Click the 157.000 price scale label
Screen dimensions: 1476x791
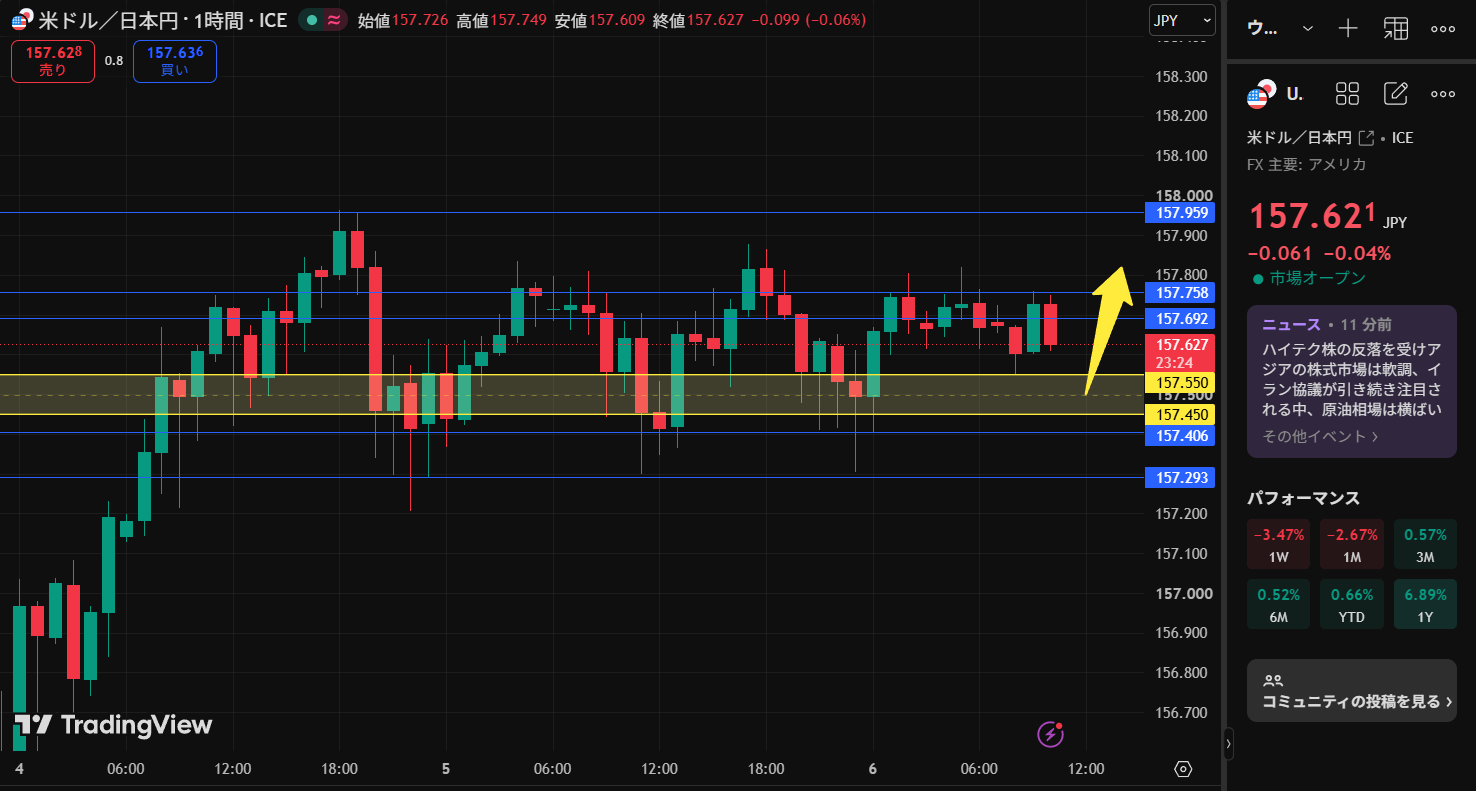click(1182, 593)
